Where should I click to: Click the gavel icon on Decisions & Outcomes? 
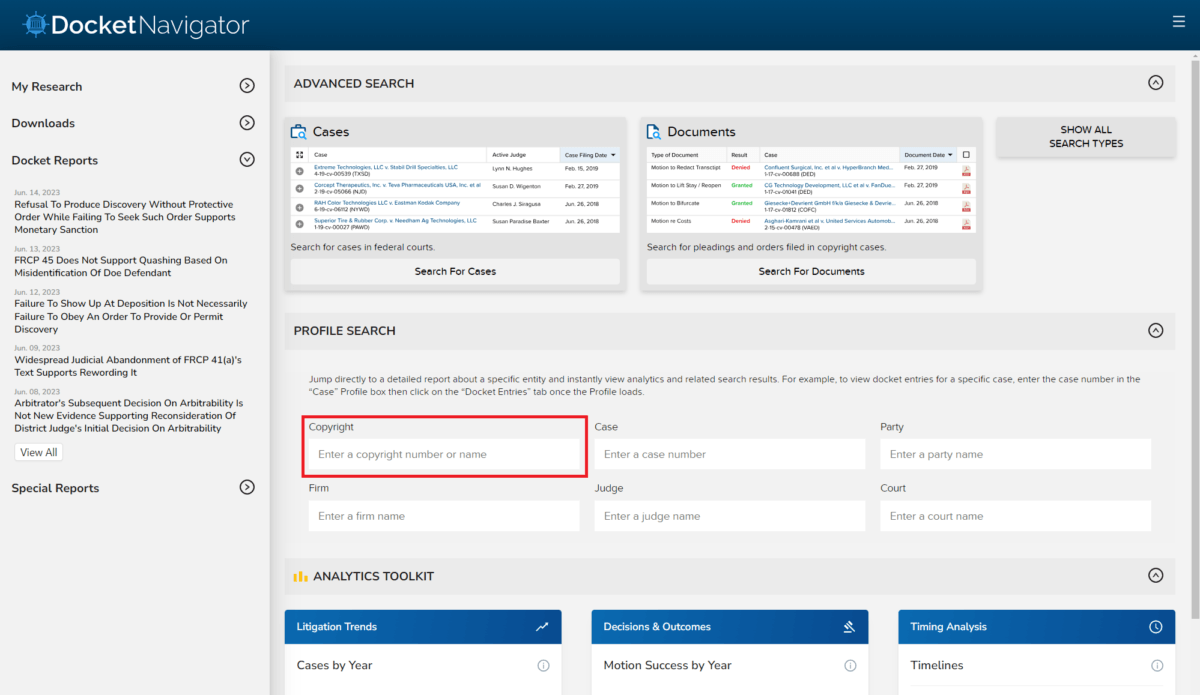point(848,626)
